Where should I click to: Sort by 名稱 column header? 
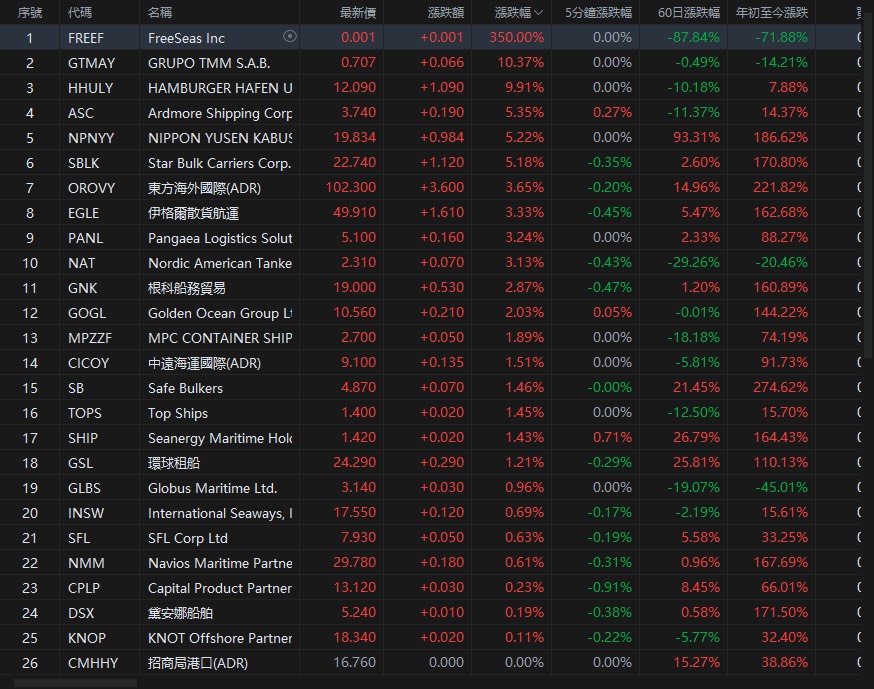coord(160,13)
